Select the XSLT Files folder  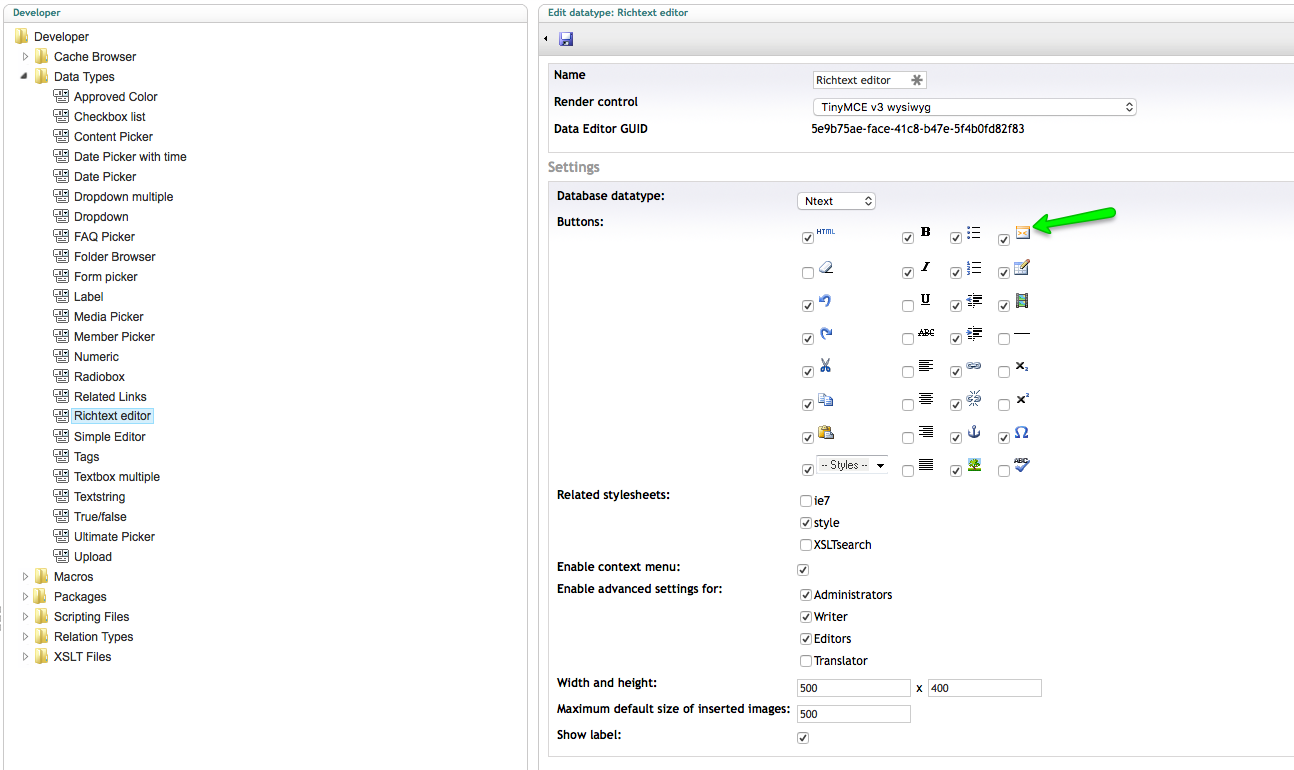coord(82,657)
